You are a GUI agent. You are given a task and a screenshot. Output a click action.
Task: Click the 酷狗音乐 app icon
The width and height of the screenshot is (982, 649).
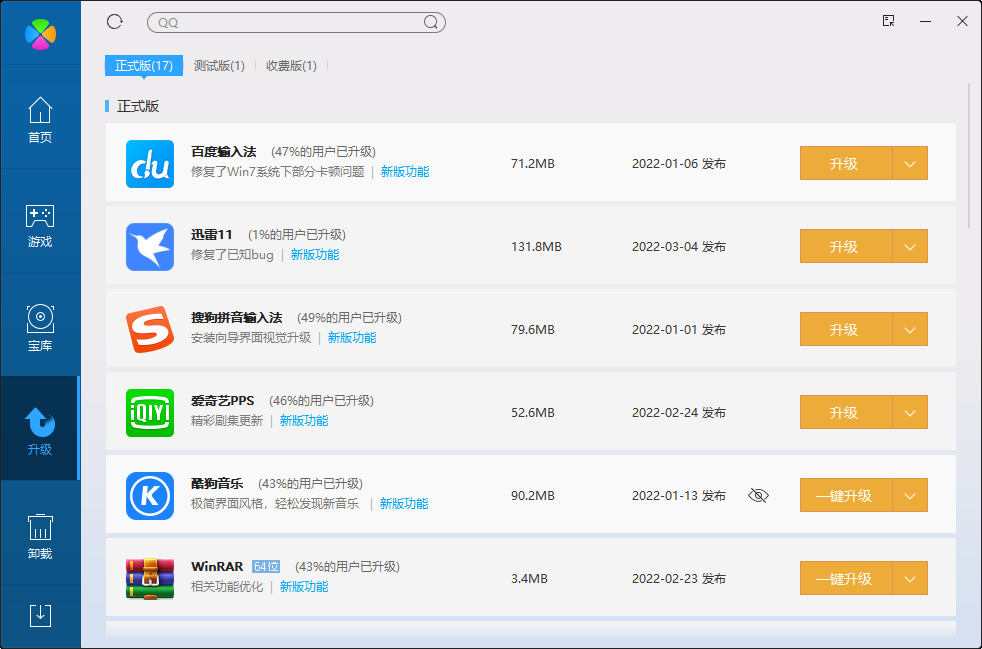tap(150, 496)
